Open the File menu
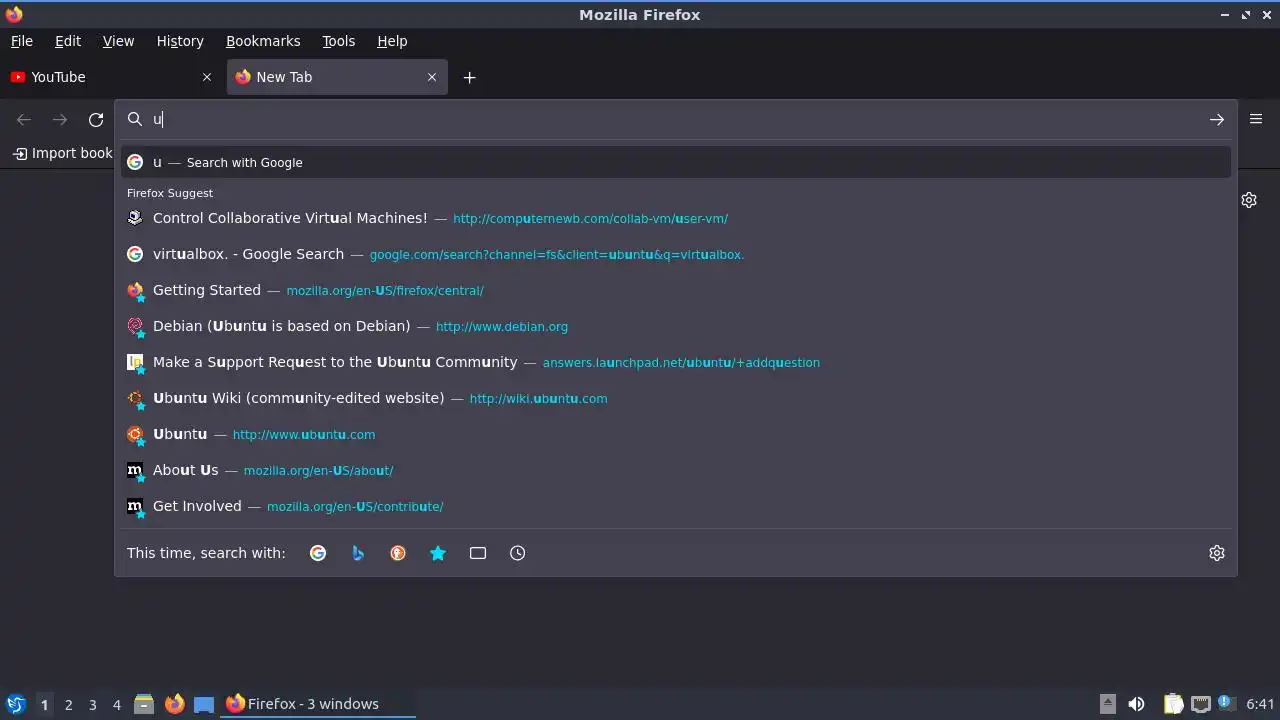The width and height of the screenshot is (1280, 720). [x=22, y=41]
